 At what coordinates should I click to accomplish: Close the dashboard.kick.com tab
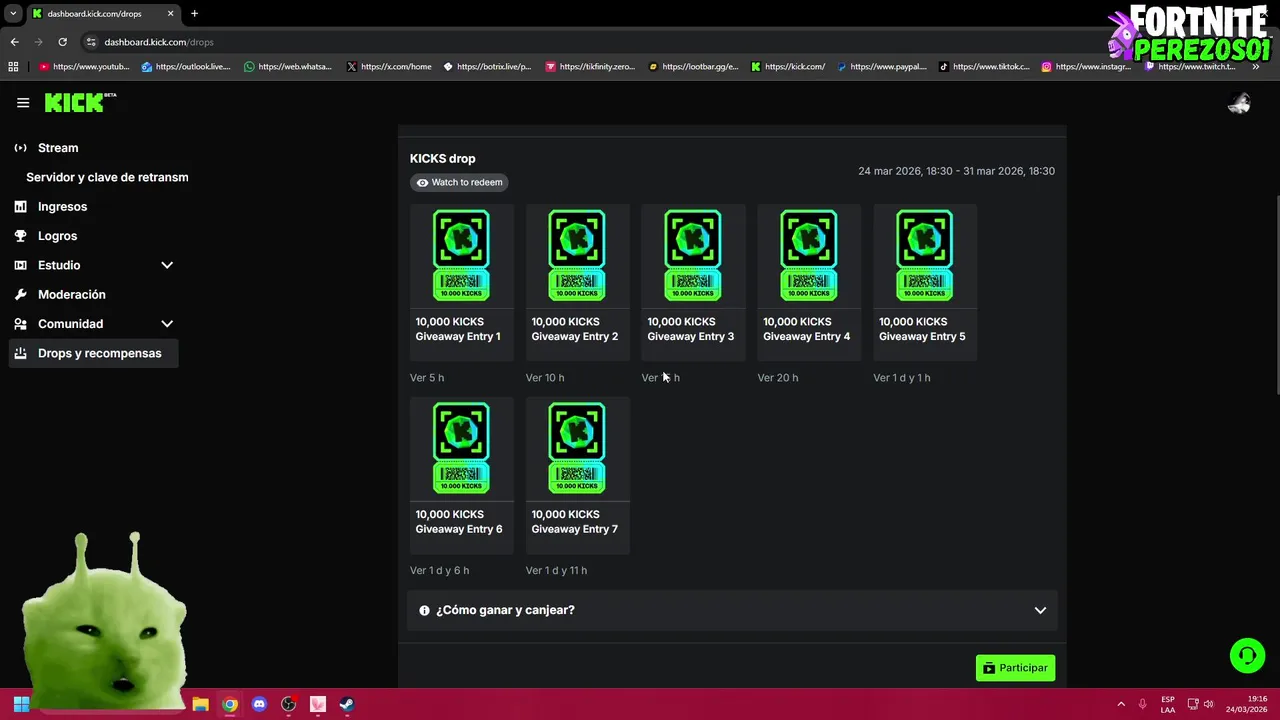170,14
